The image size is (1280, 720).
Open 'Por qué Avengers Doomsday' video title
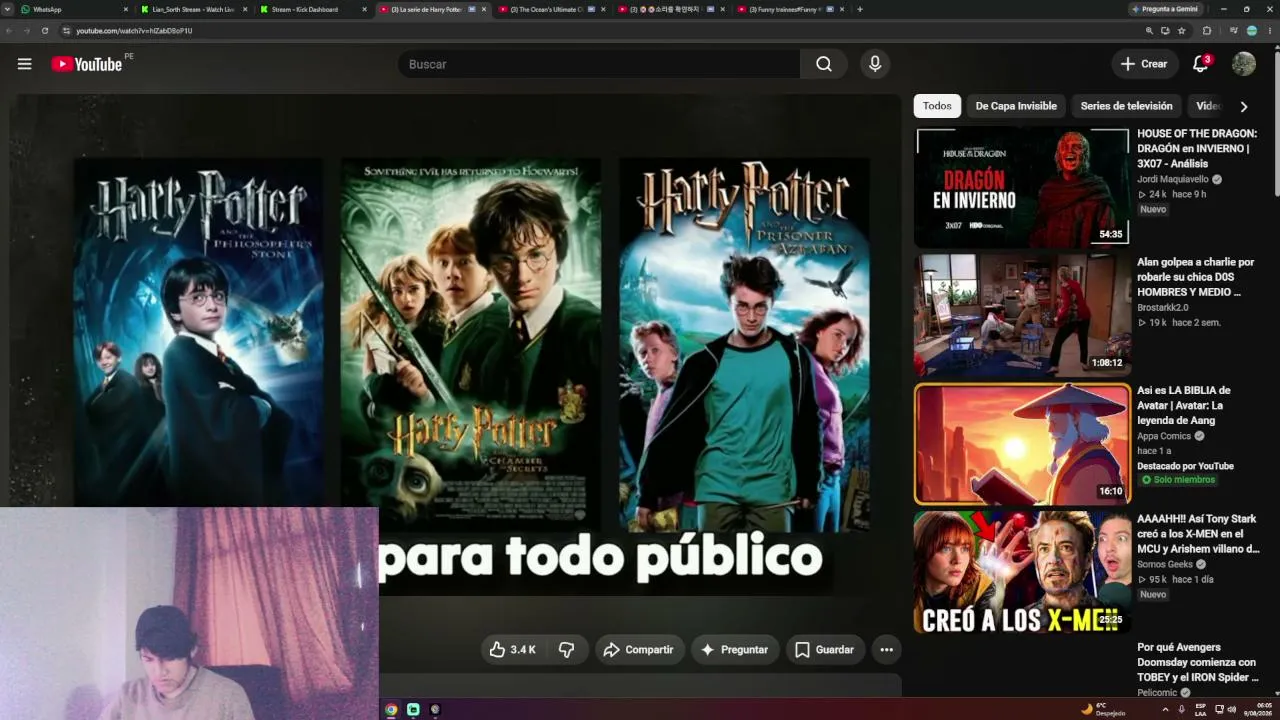(1197, 662)
